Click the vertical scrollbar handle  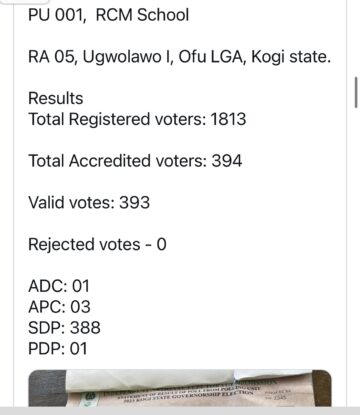point(356,92)
